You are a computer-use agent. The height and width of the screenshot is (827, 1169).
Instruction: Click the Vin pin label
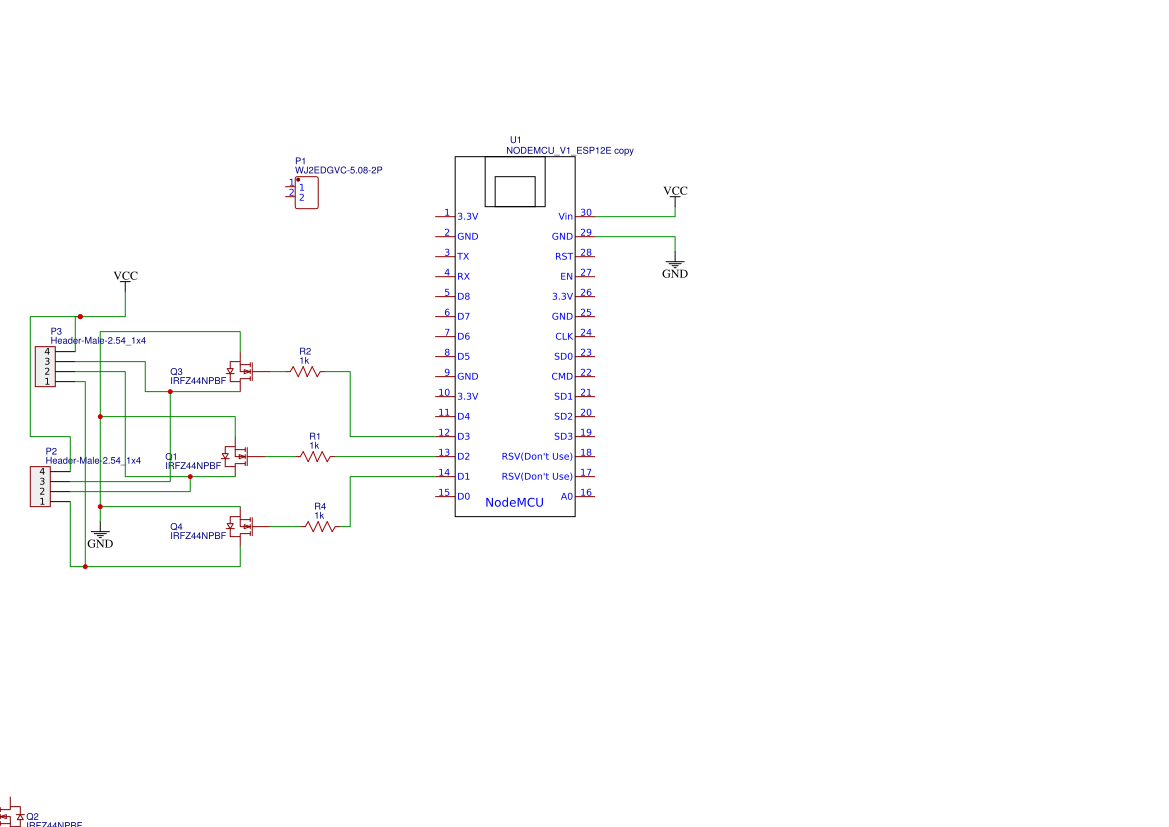pyautogui.click(x=565, y=217)
